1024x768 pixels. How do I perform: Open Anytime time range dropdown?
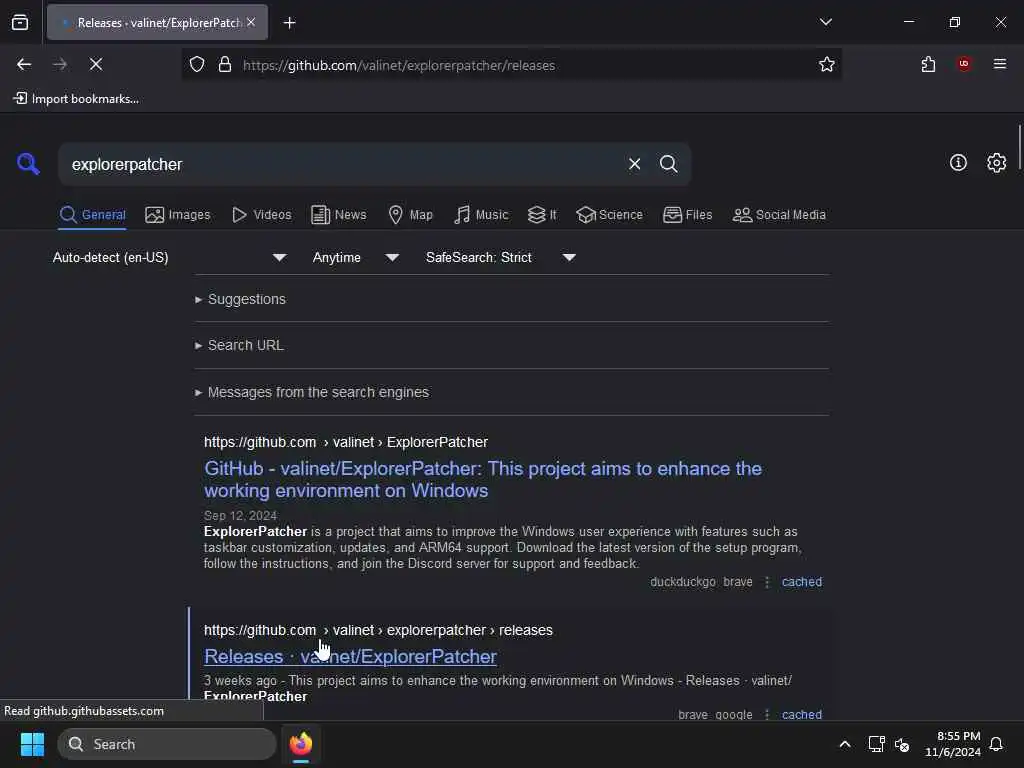tap(355, 257)
